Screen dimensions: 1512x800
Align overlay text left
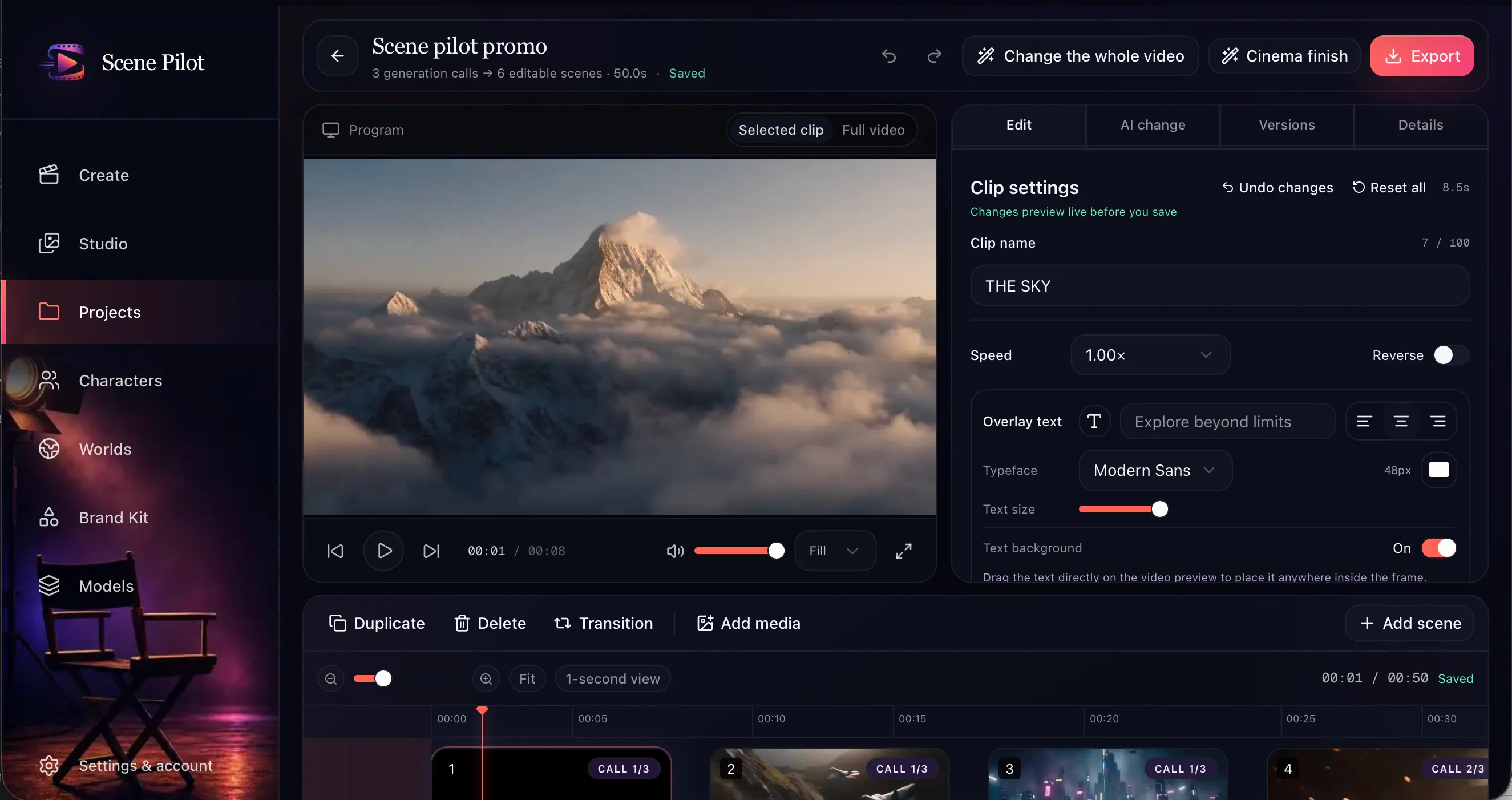pyautogui.click(x=1364, y=422)
